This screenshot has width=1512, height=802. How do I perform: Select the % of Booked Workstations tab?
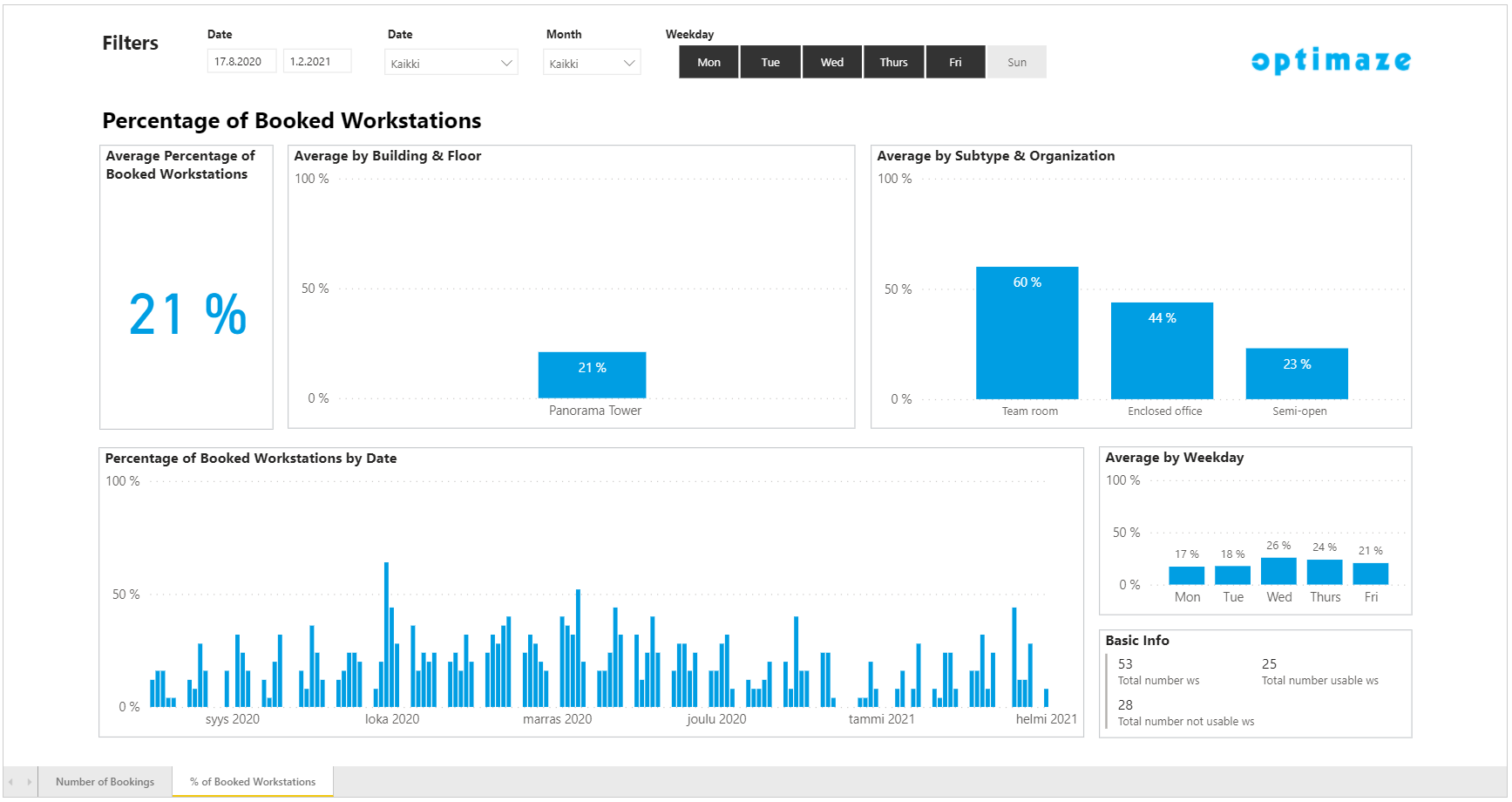coord(253,782)
